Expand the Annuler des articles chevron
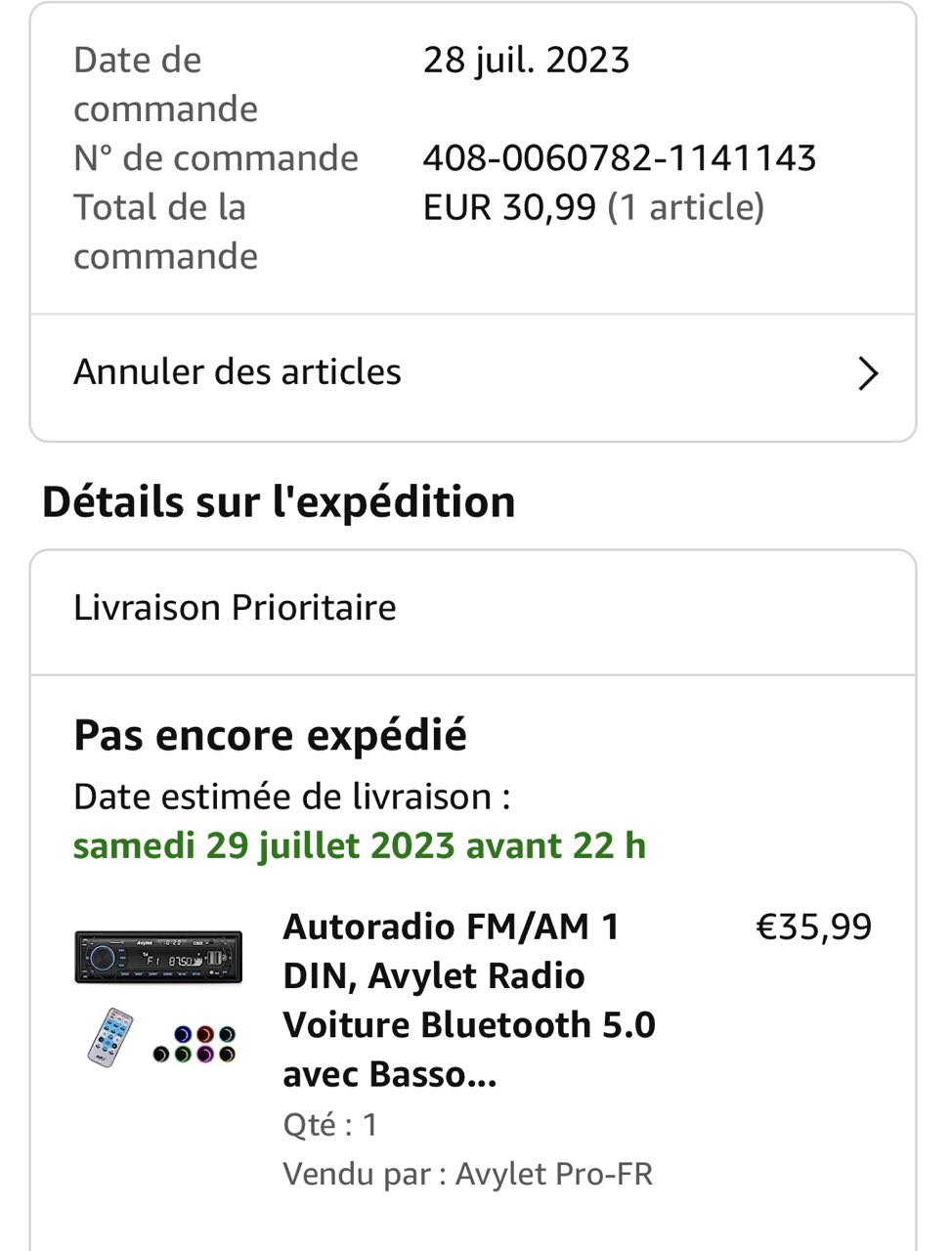952x1251 pixels. click(867, 373)
